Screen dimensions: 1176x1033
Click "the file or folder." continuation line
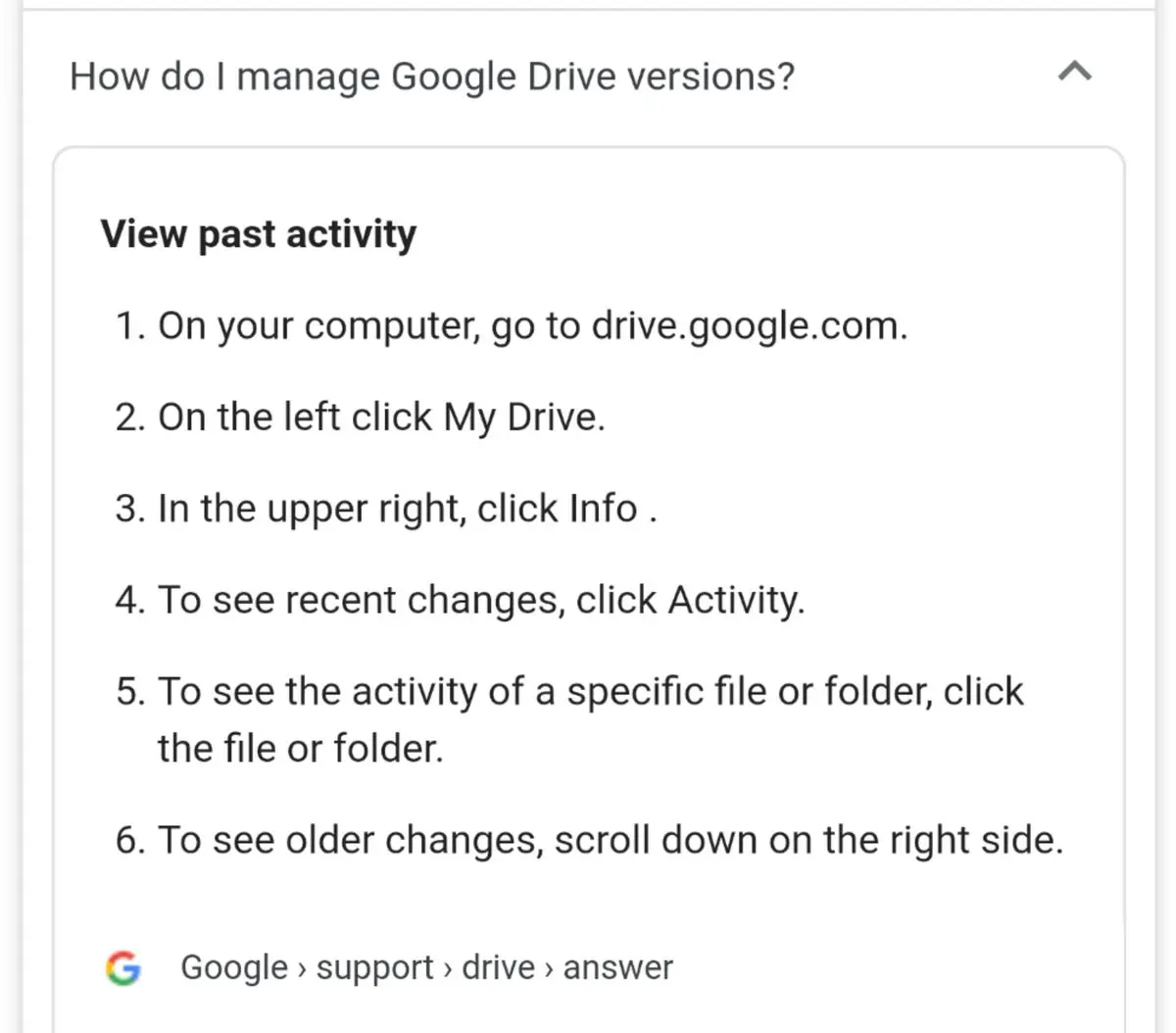click(x=301, y=749)
